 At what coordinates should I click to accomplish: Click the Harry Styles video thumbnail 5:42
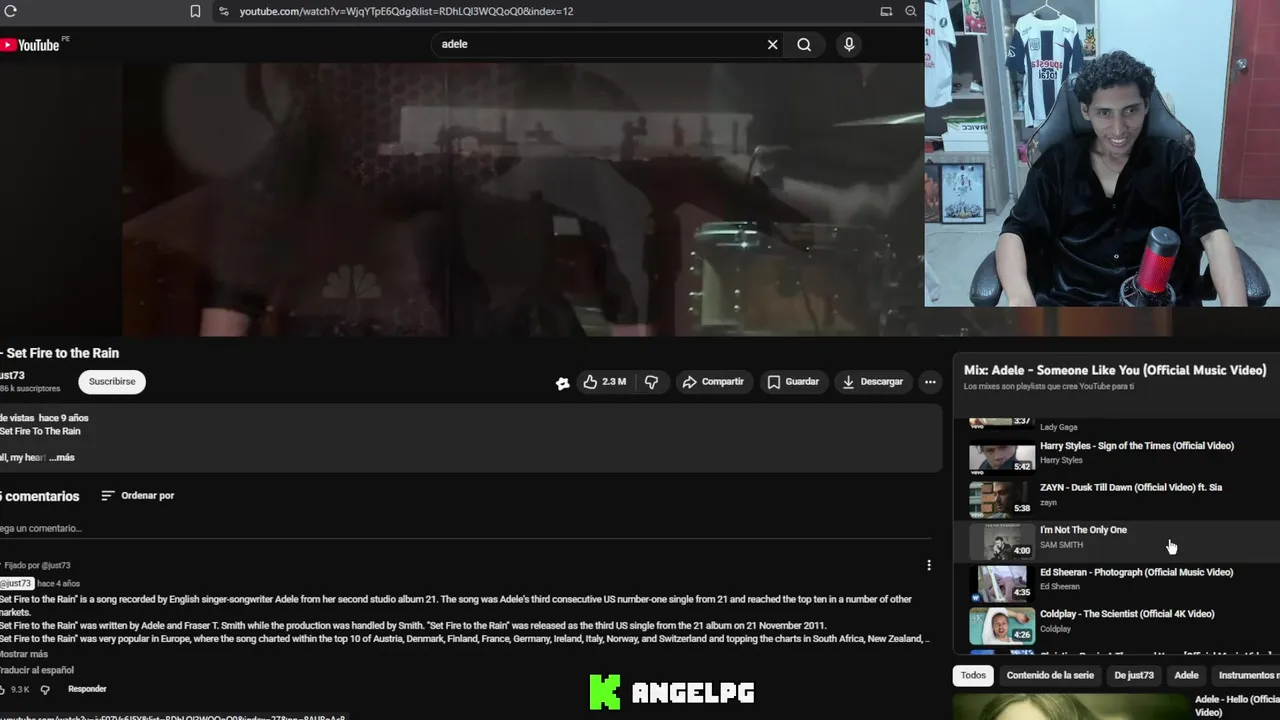tap(1002, 457)
